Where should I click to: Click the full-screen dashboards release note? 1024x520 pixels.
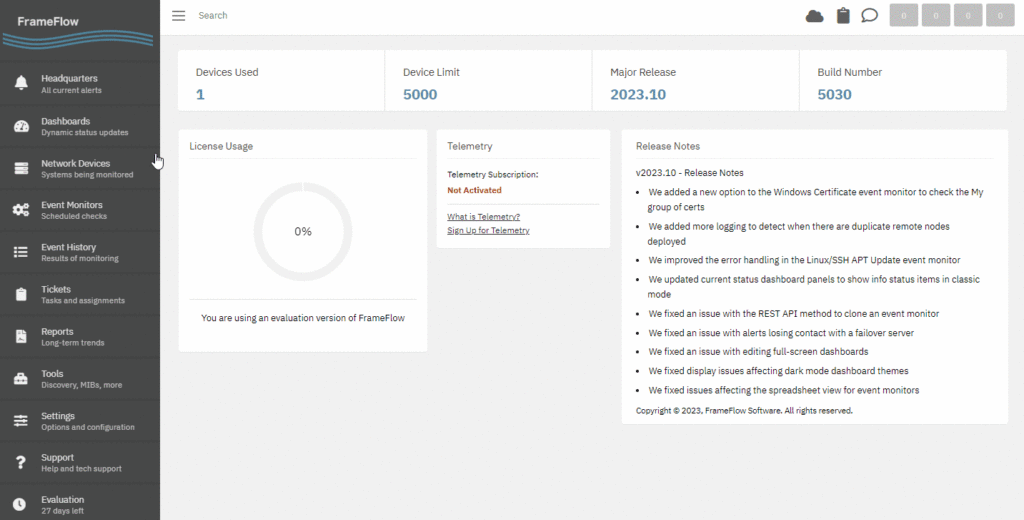(758, 352)
